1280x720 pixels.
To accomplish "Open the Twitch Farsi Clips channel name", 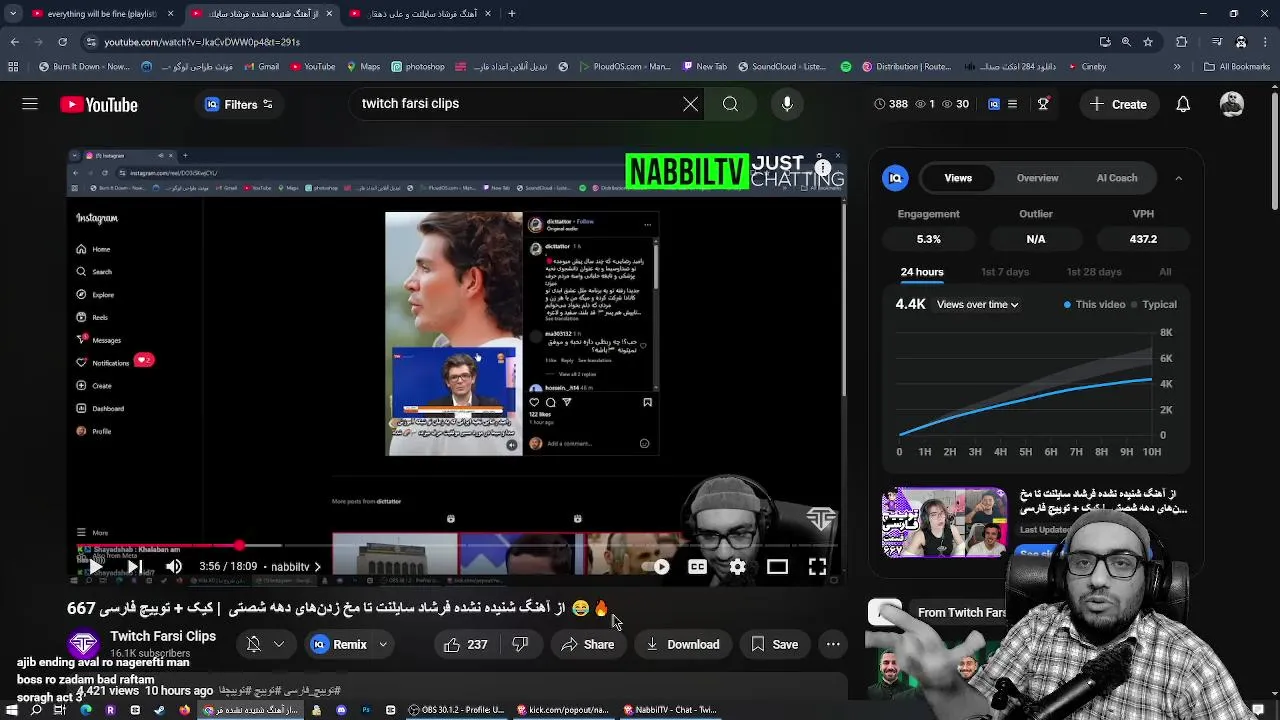I will click(x=163, y=636).
